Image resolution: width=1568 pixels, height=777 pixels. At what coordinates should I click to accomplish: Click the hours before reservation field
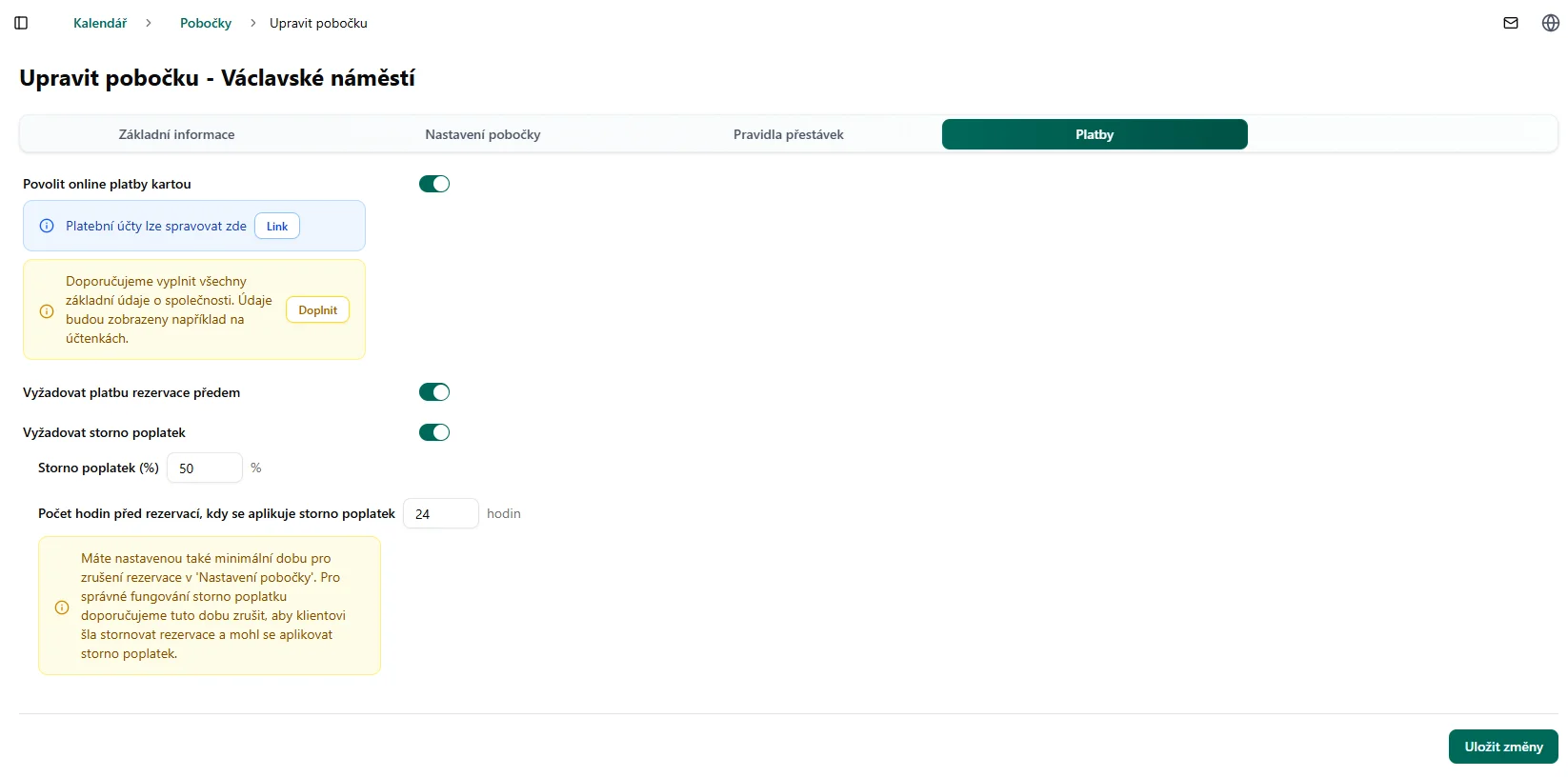point(440,514)
